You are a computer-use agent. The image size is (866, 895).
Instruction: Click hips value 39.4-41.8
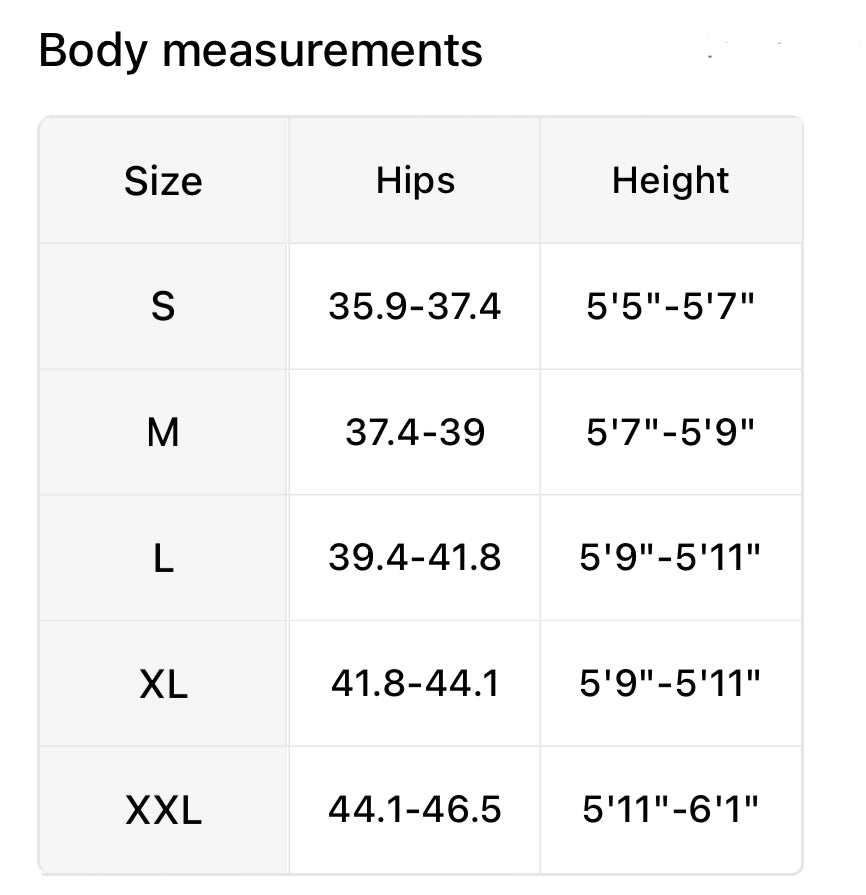tap(415, 558)
